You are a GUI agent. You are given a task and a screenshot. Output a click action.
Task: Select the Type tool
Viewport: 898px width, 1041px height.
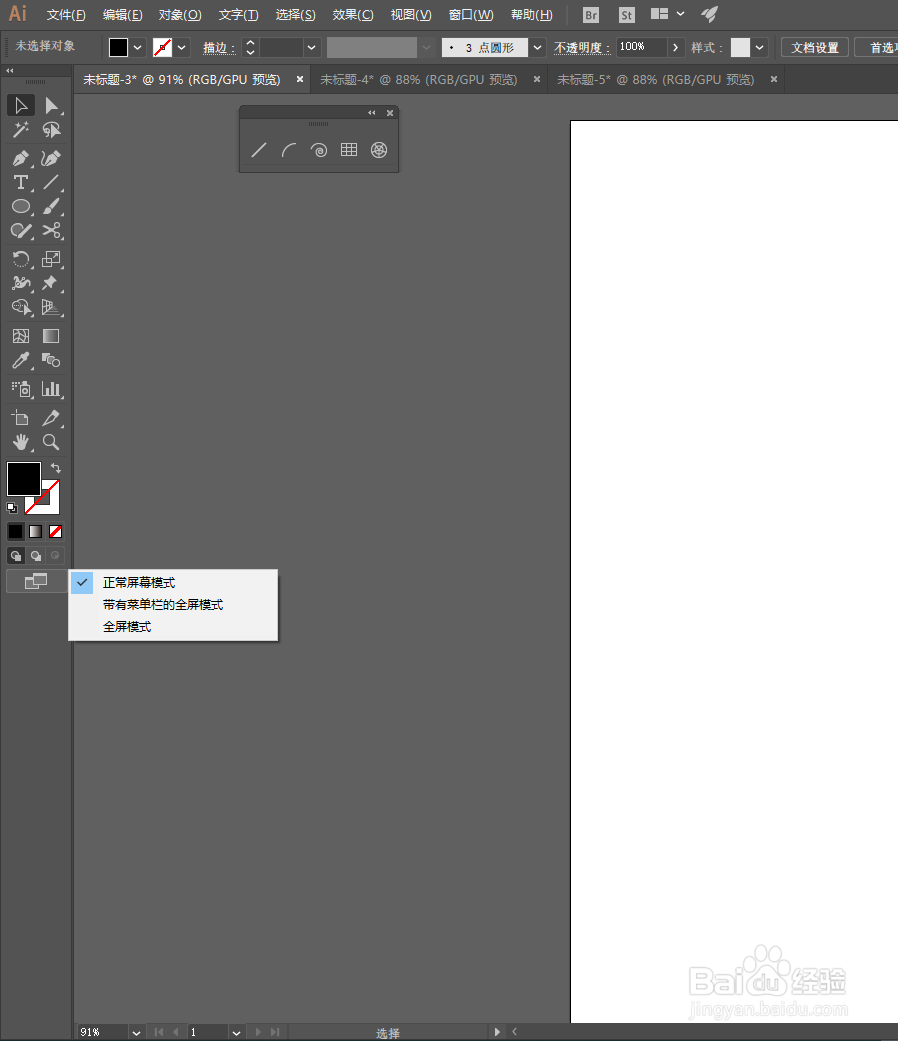pyautogui.click(x=21, y=182)
